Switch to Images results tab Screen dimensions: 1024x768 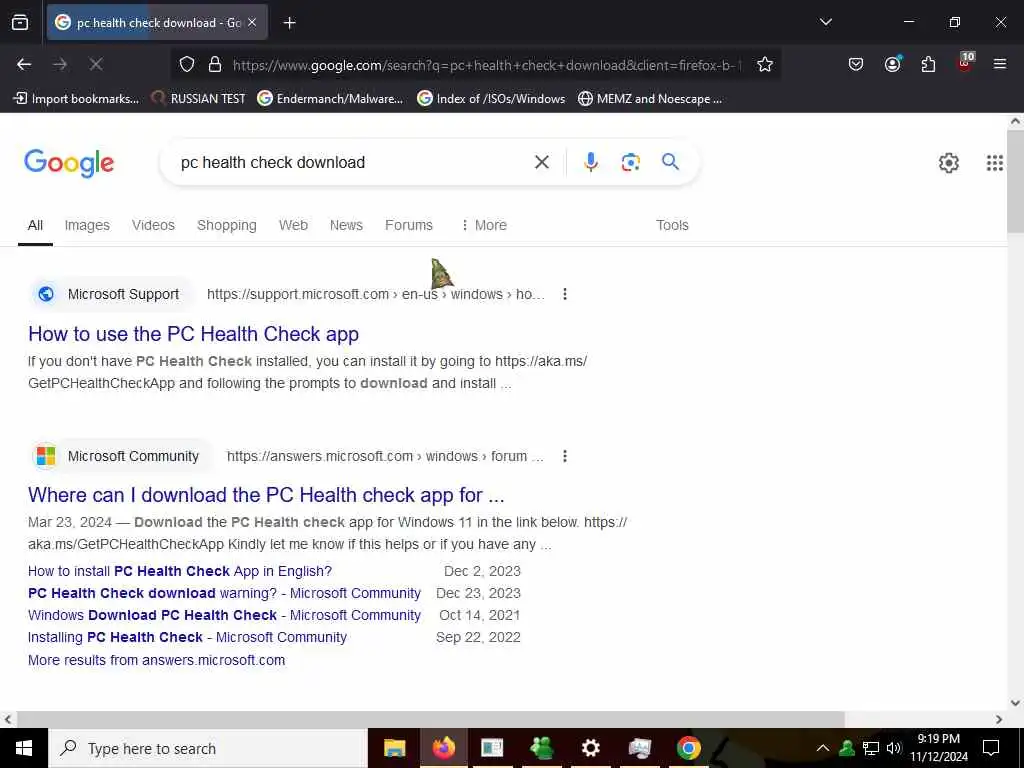(87, 225)
